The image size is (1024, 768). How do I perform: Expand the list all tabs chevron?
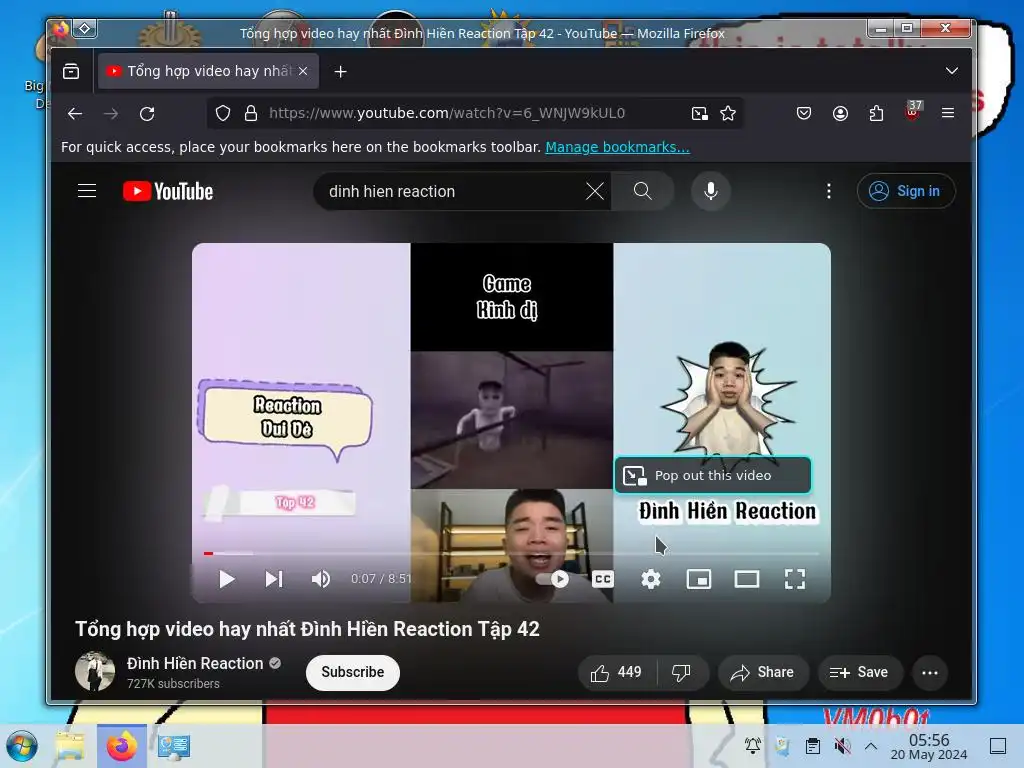(952, 71)
